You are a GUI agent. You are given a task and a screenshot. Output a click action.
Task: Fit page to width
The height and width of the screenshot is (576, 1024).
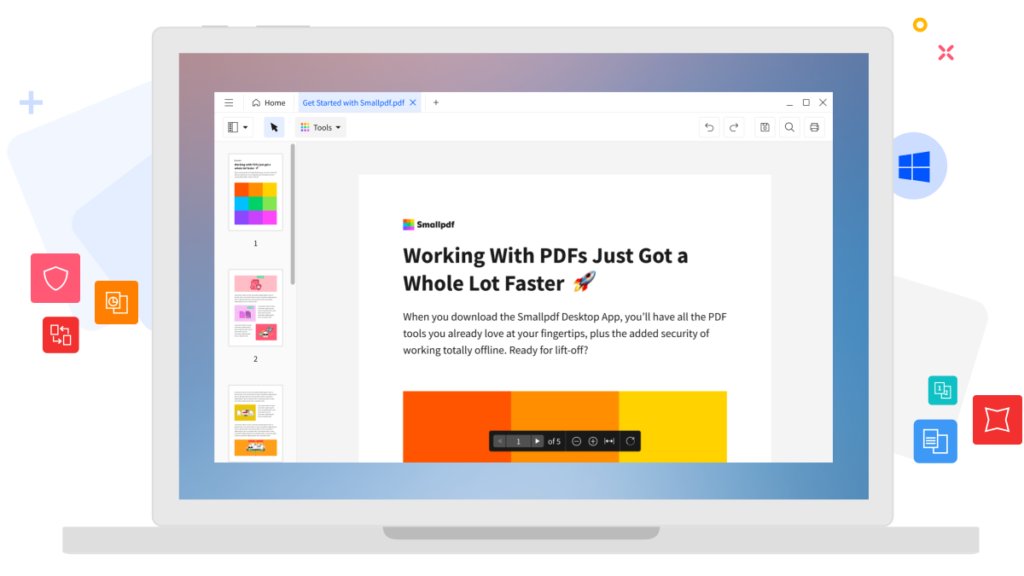click(x=610, y=441)
